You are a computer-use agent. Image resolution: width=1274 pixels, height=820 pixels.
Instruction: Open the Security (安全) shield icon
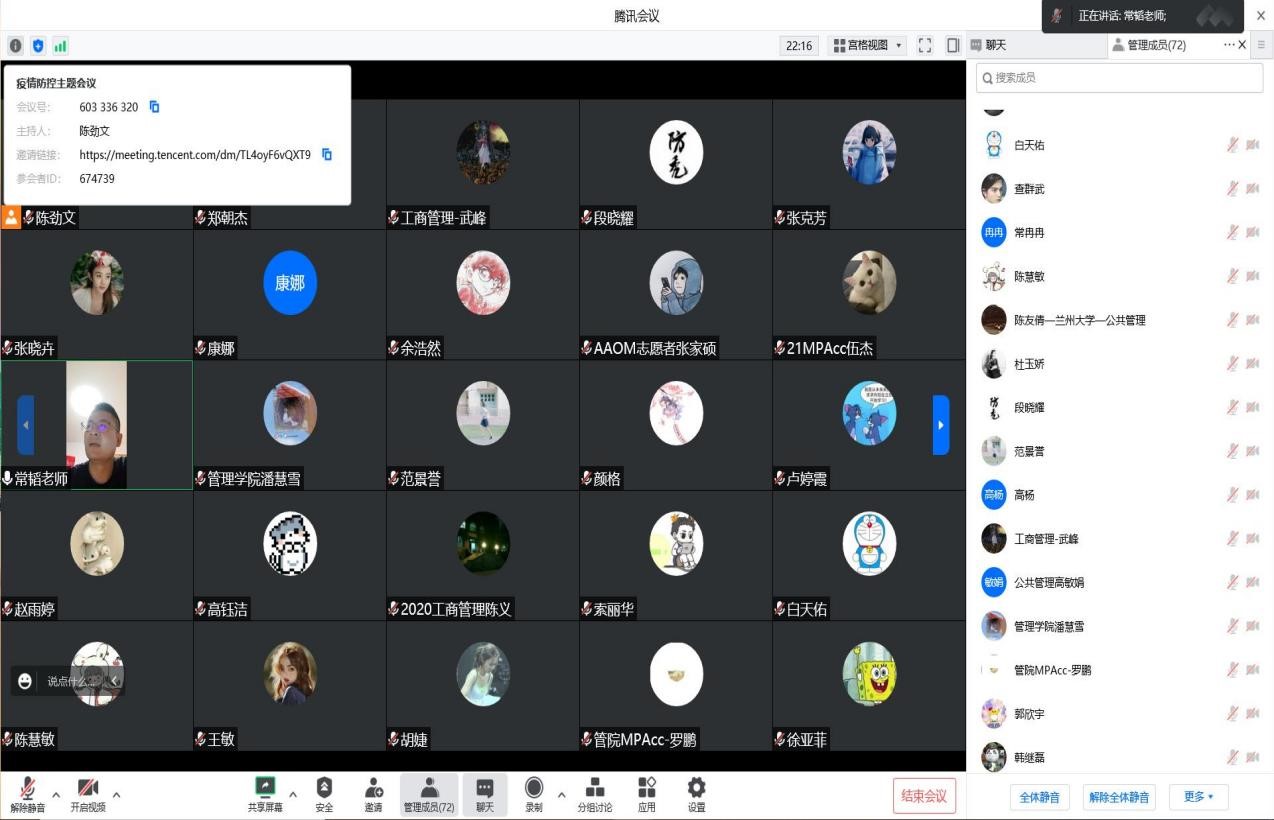pyautogui.click(x=324, y=790)
